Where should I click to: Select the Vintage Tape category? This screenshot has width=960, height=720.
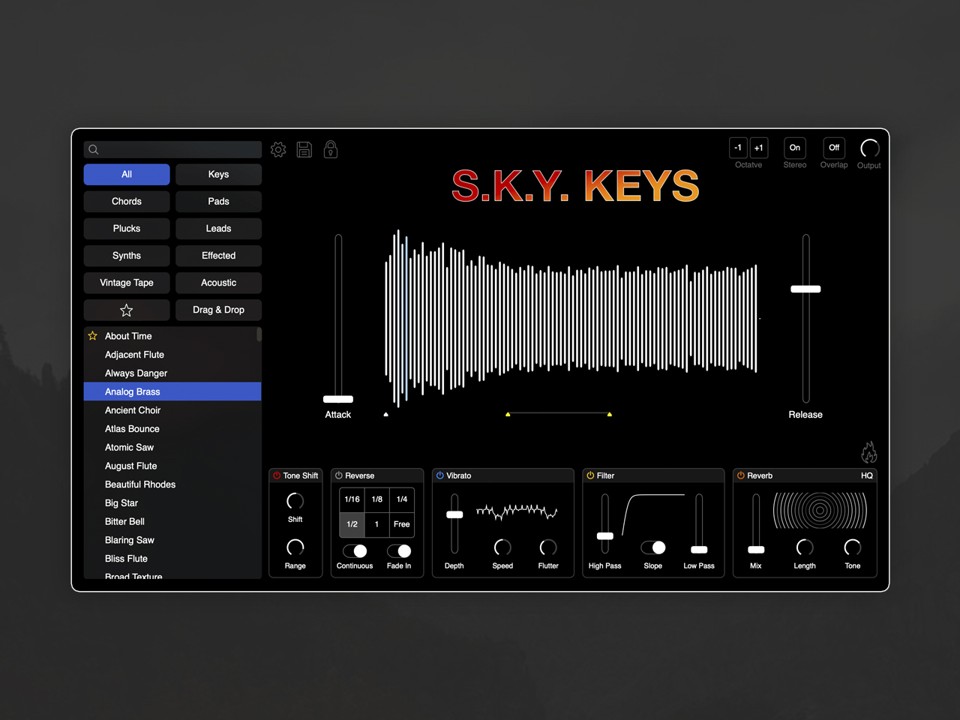click(x=127, y=283)
